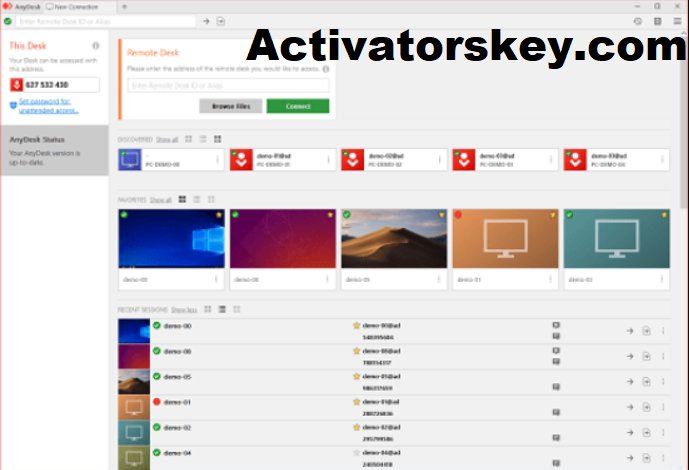Click the This Desk address 627 532 430
The image size is (689, 470).
[x=55, y=84]
